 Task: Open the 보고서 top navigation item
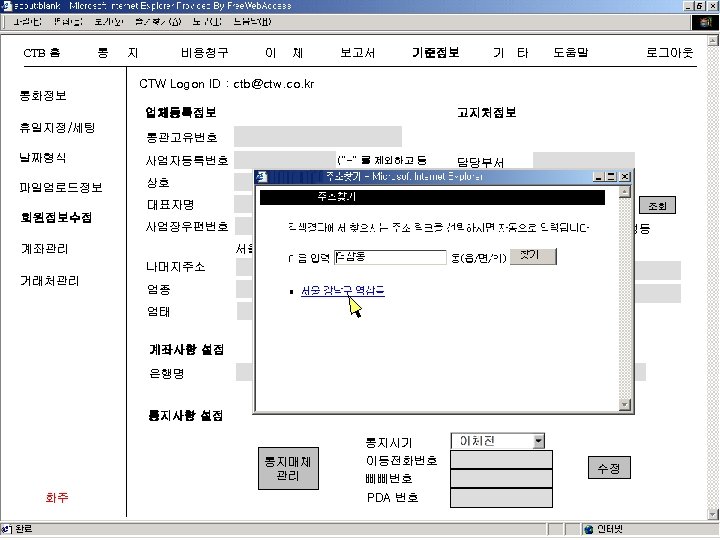[x=358, y=53]
